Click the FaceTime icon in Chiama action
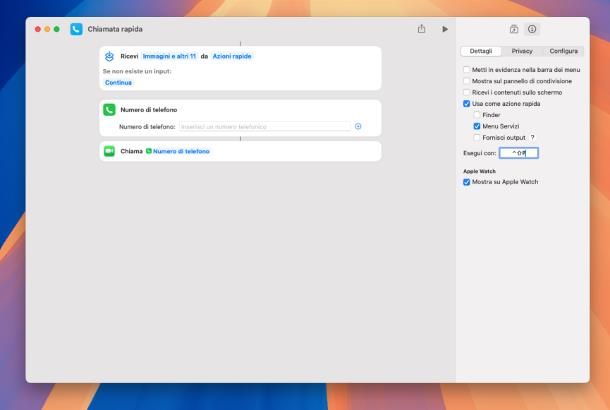The height and width of the screenshot is (410, 610). [109, 151]
